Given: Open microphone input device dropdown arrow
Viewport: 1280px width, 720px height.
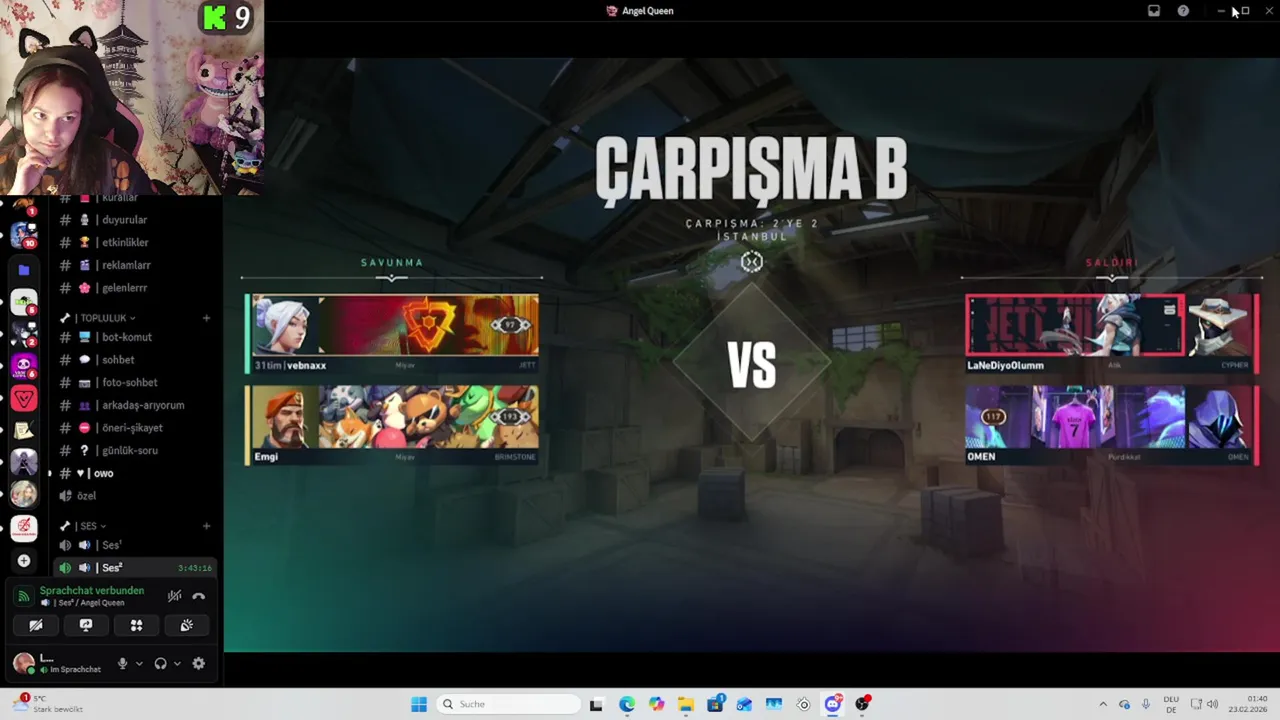Looking at the screenshot, I should click(x=139, y=663).
